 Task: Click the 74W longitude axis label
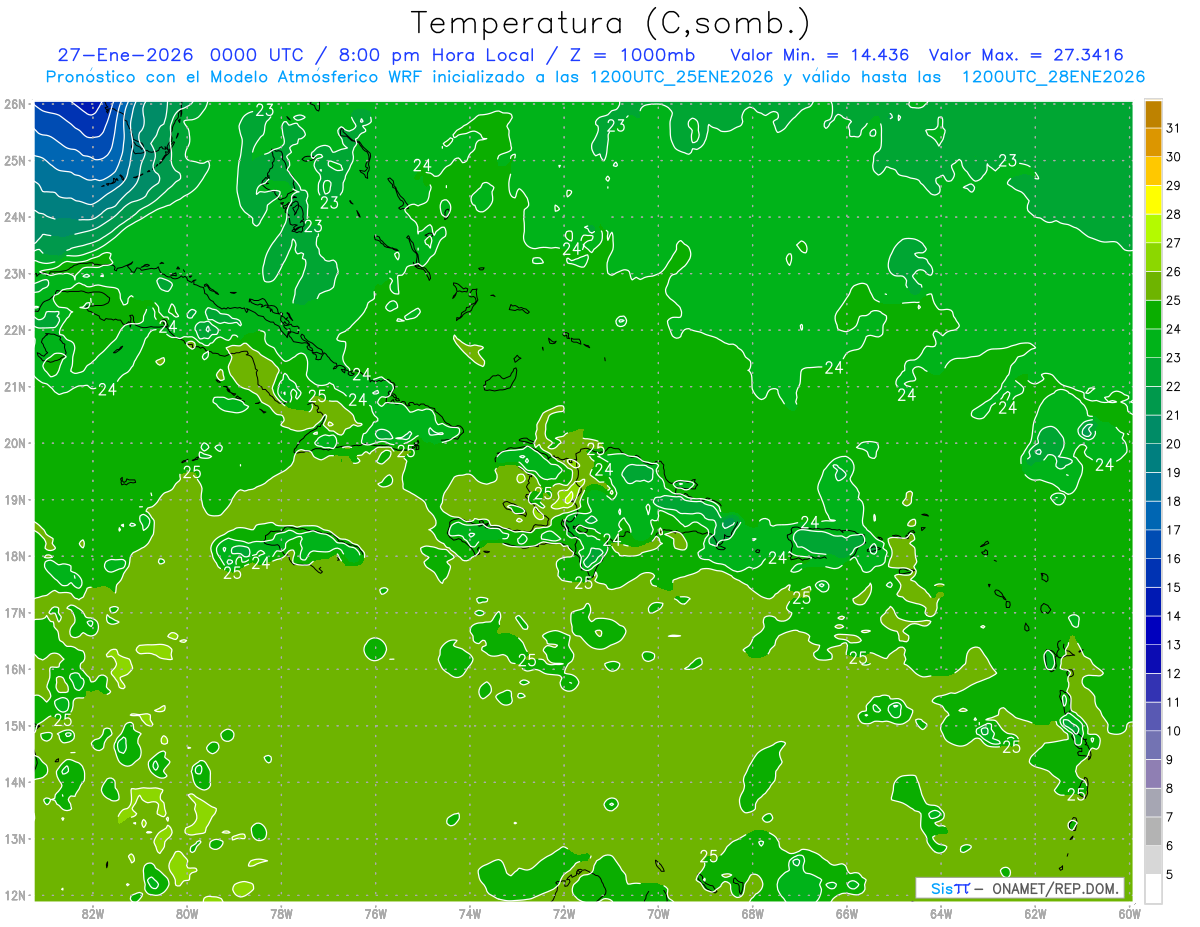(470, 913)
